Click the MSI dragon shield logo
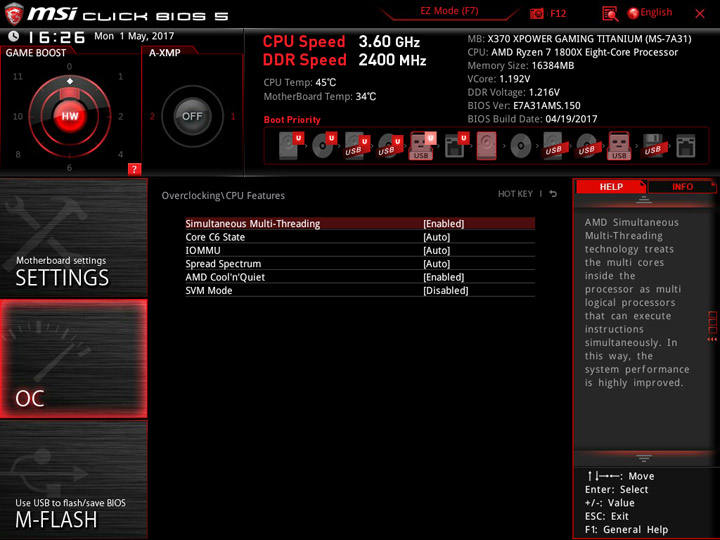 (x=14, y=13)
